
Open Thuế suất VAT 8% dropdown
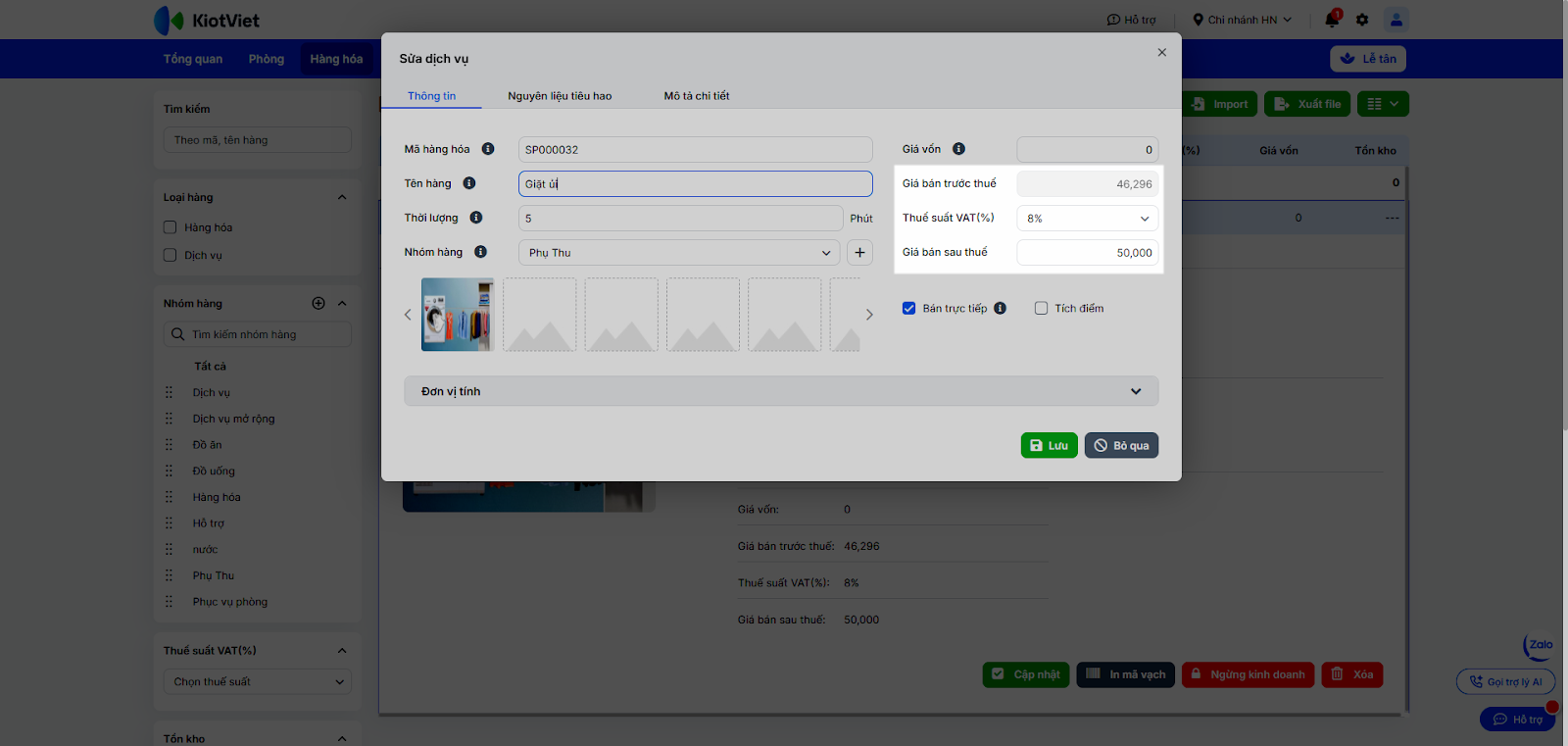[1088, 218]
